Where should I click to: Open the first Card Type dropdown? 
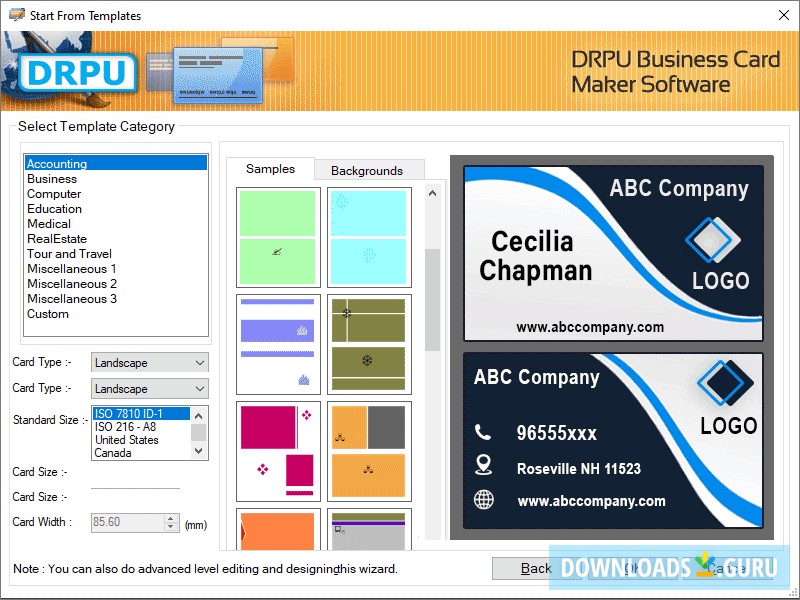202,362
